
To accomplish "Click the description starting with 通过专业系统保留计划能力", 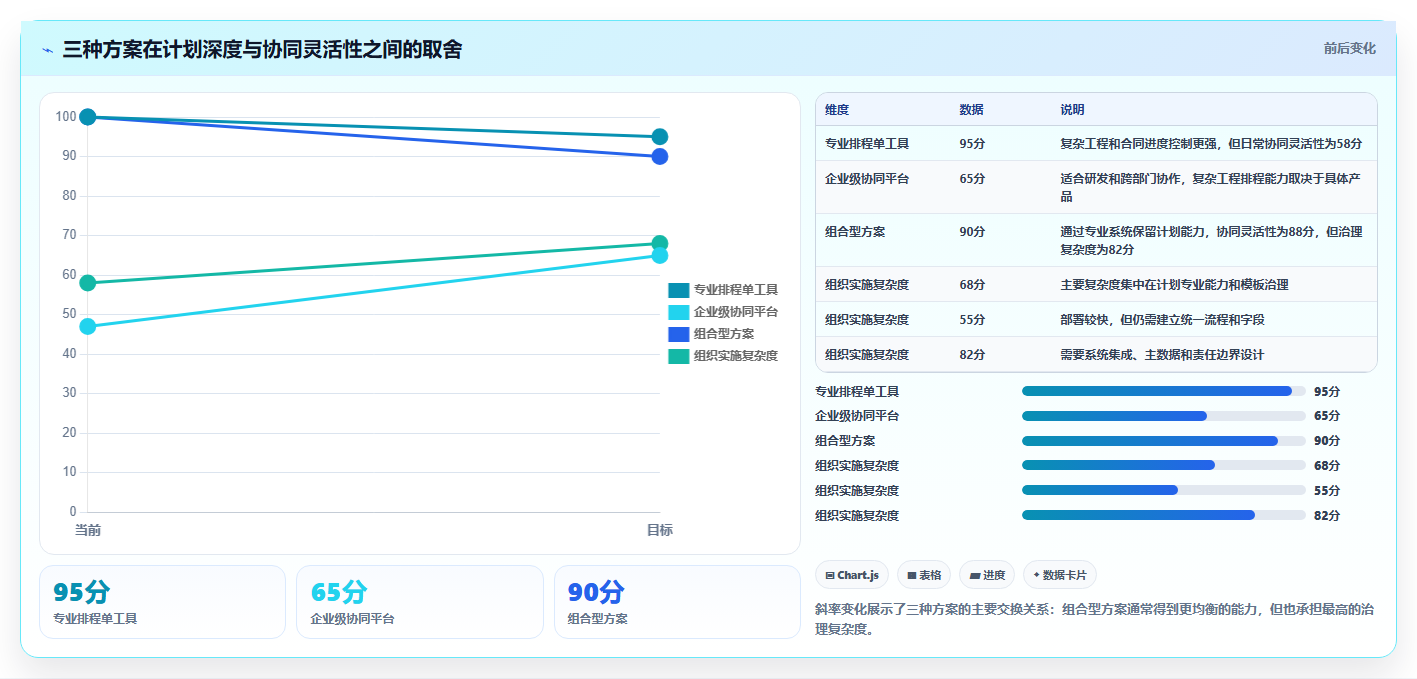I will (x=1211, y=241).
